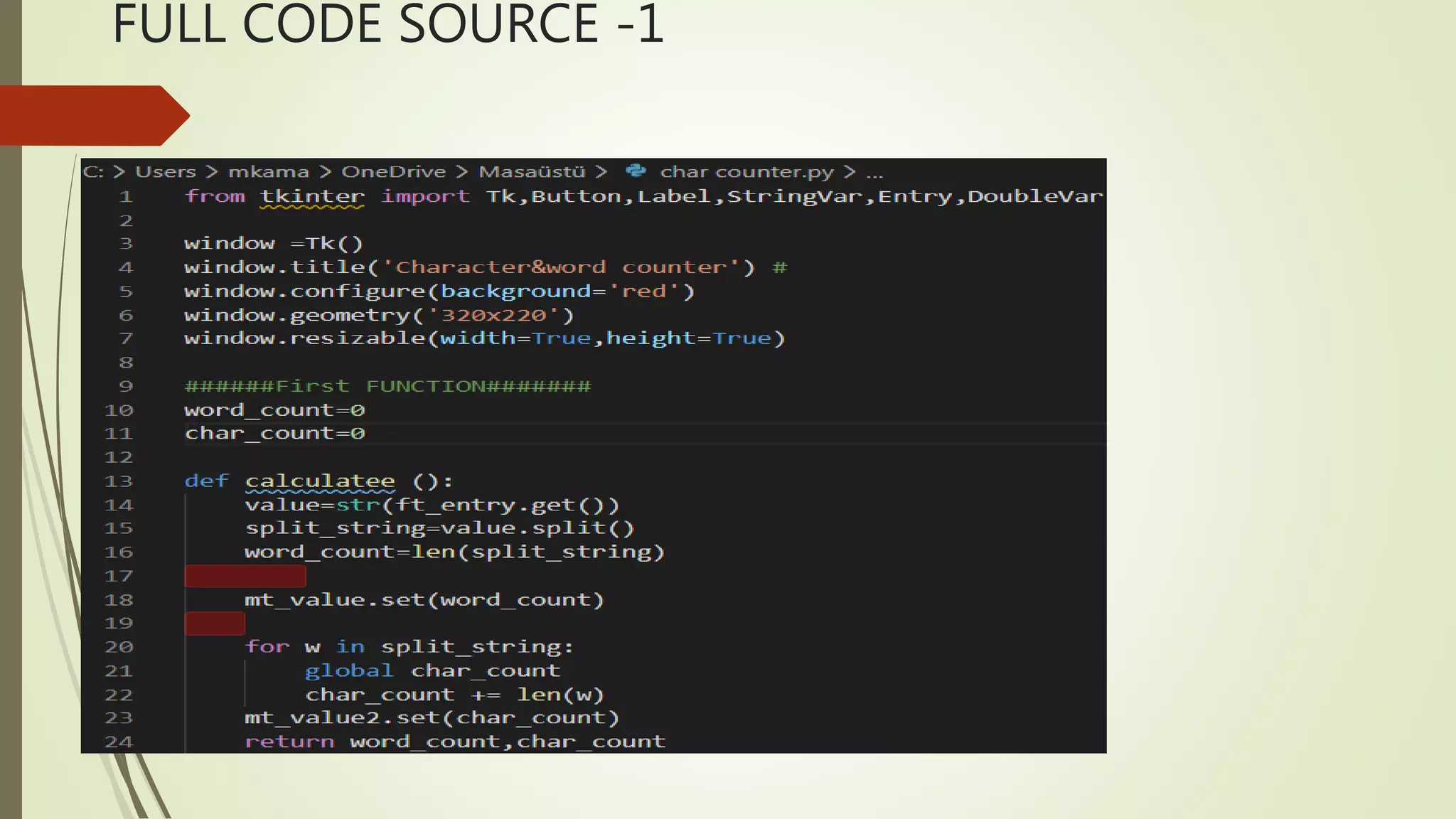Click the 'tkinter' import with warning underline
1456x819 pixels.
312,196
